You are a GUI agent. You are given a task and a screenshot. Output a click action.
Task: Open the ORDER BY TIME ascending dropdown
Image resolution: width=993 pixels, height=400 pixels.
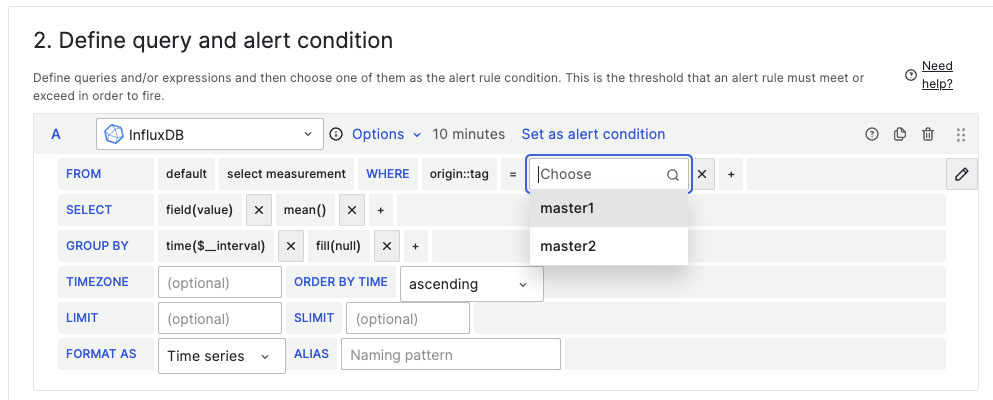471,284
